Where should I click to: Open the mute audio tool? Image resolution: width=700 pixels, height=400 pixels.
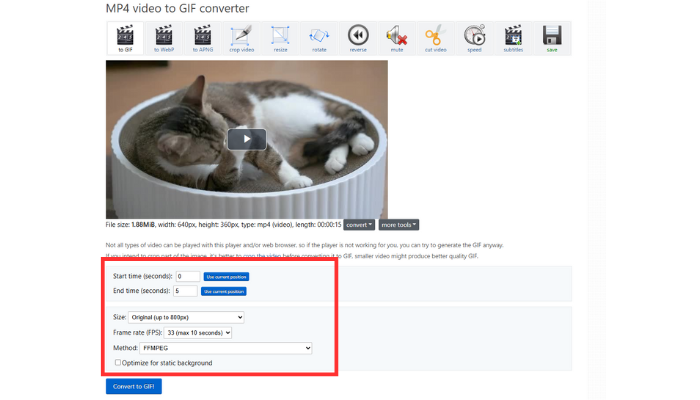pyautogui.click(x=397, y=38)
